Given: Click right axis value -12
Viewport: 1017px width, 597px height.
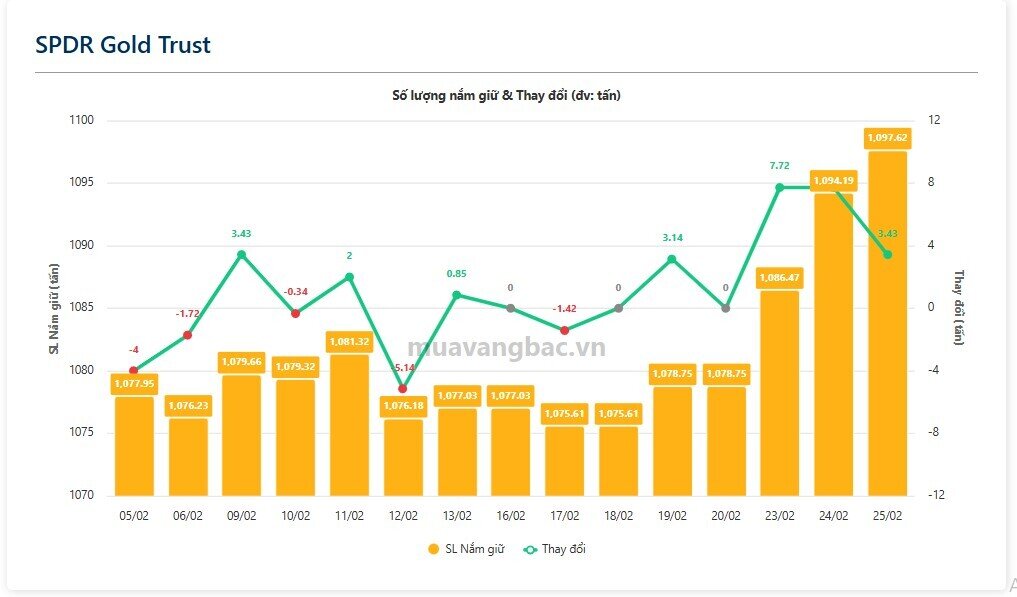Looking at the screenshot, I should coord(937,495).
